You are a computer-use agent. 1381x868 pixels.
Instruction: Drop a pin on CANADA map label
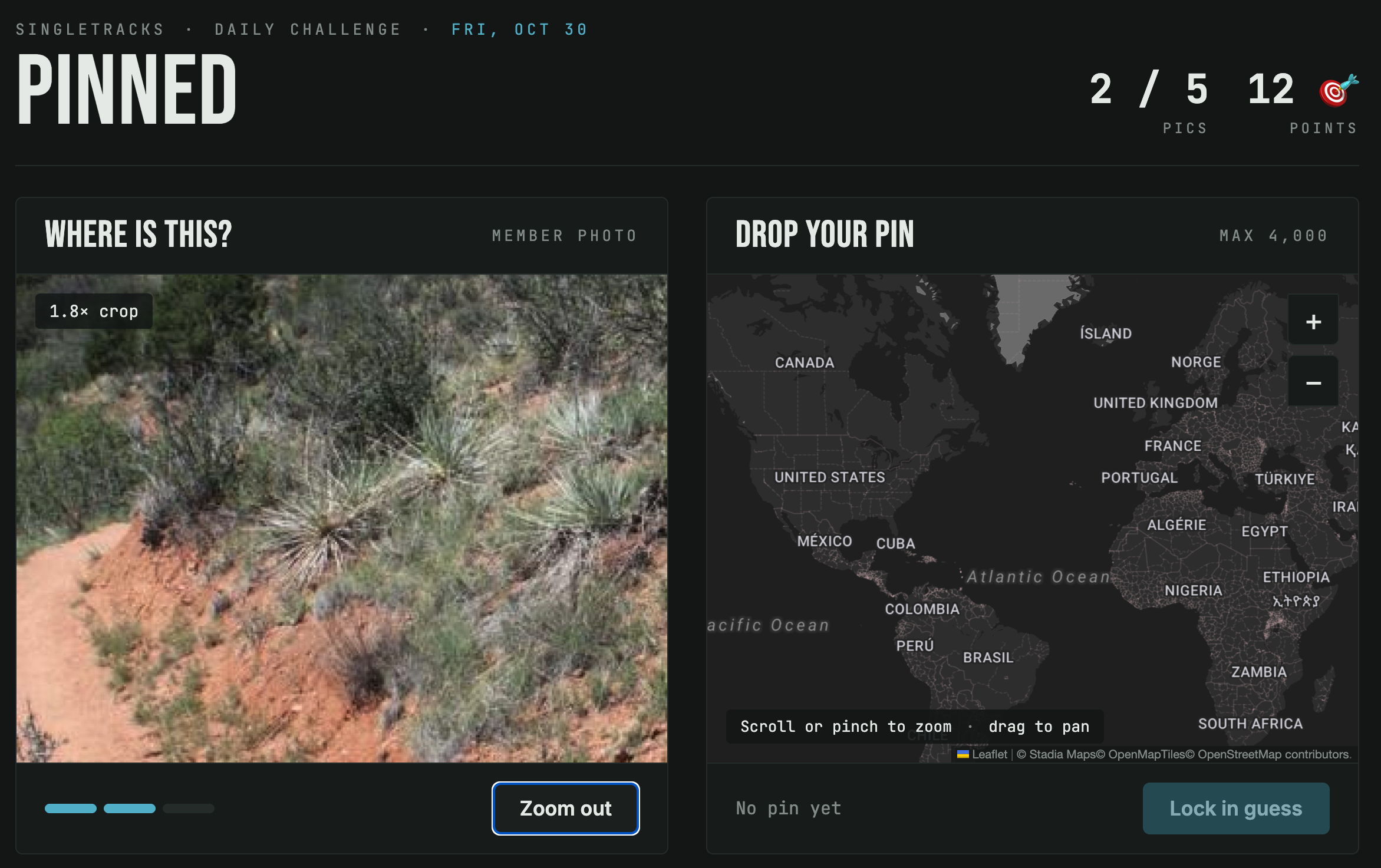(x=804, y=362)
